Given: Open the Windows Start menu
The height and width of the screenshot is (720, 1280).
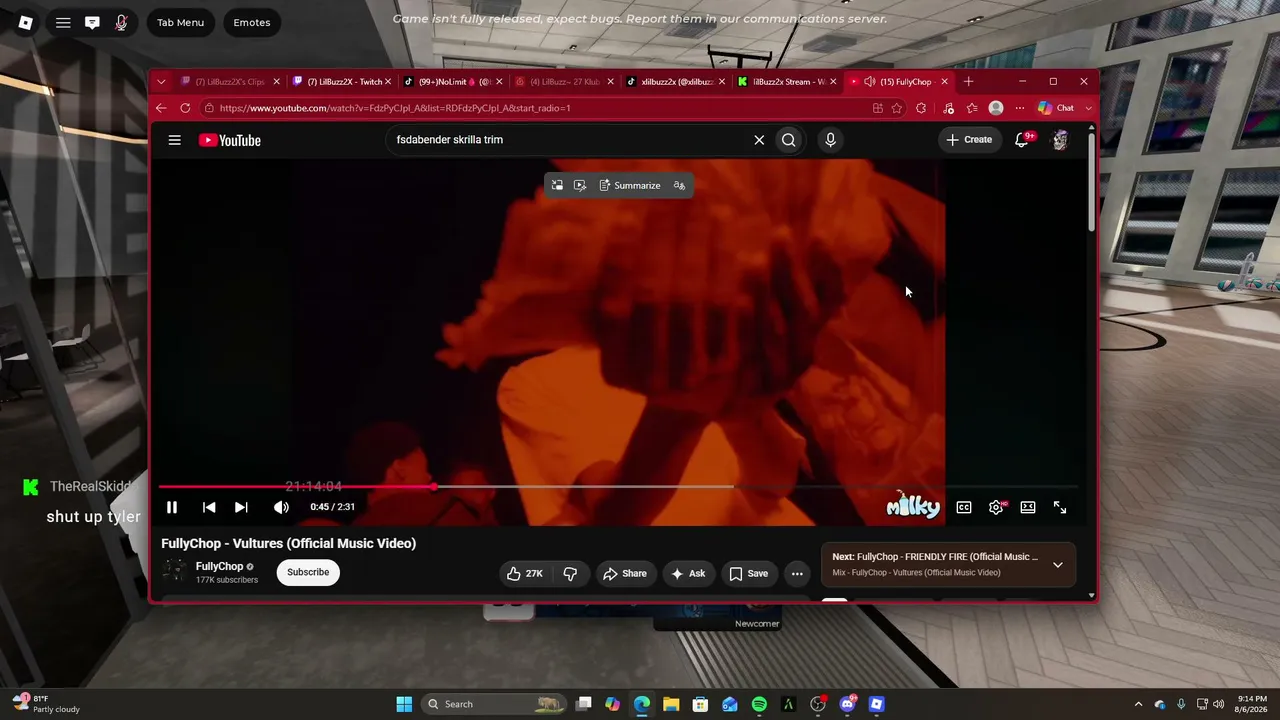Looking at the screenshot, I should coord(404,704).
